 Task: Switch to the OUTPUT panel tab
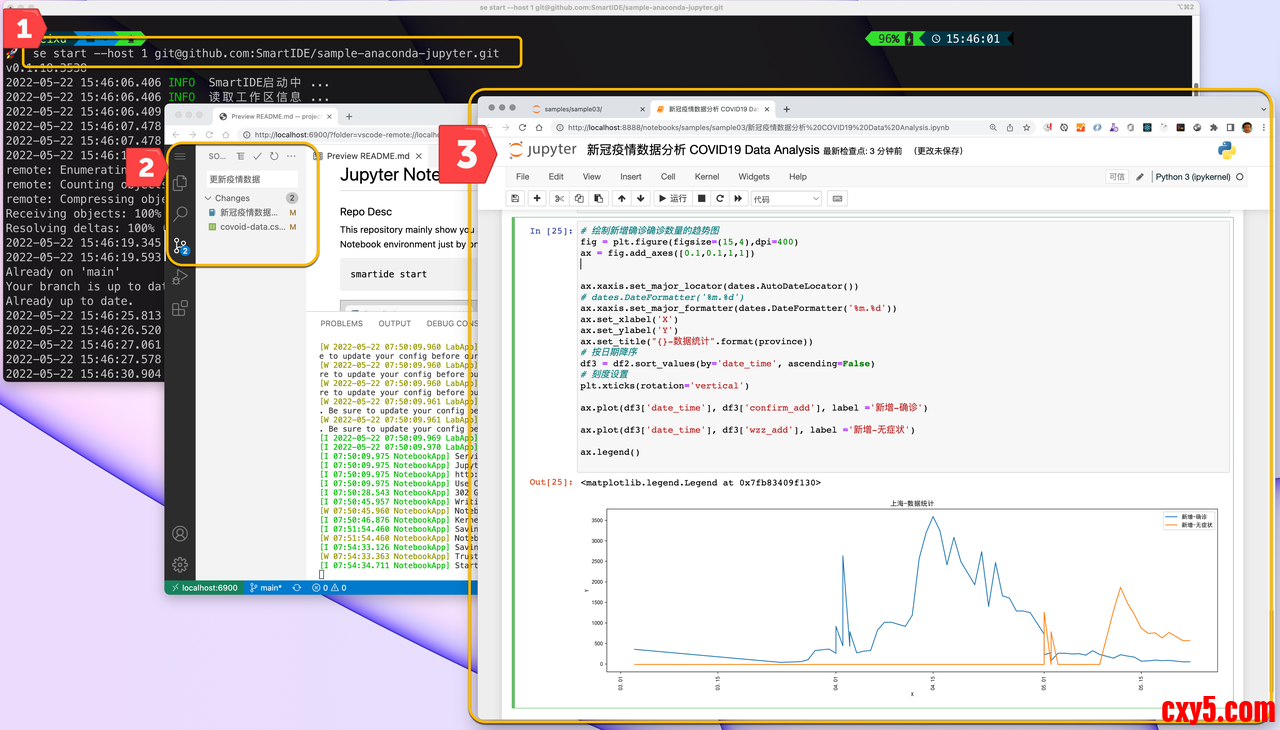point(394,324)
